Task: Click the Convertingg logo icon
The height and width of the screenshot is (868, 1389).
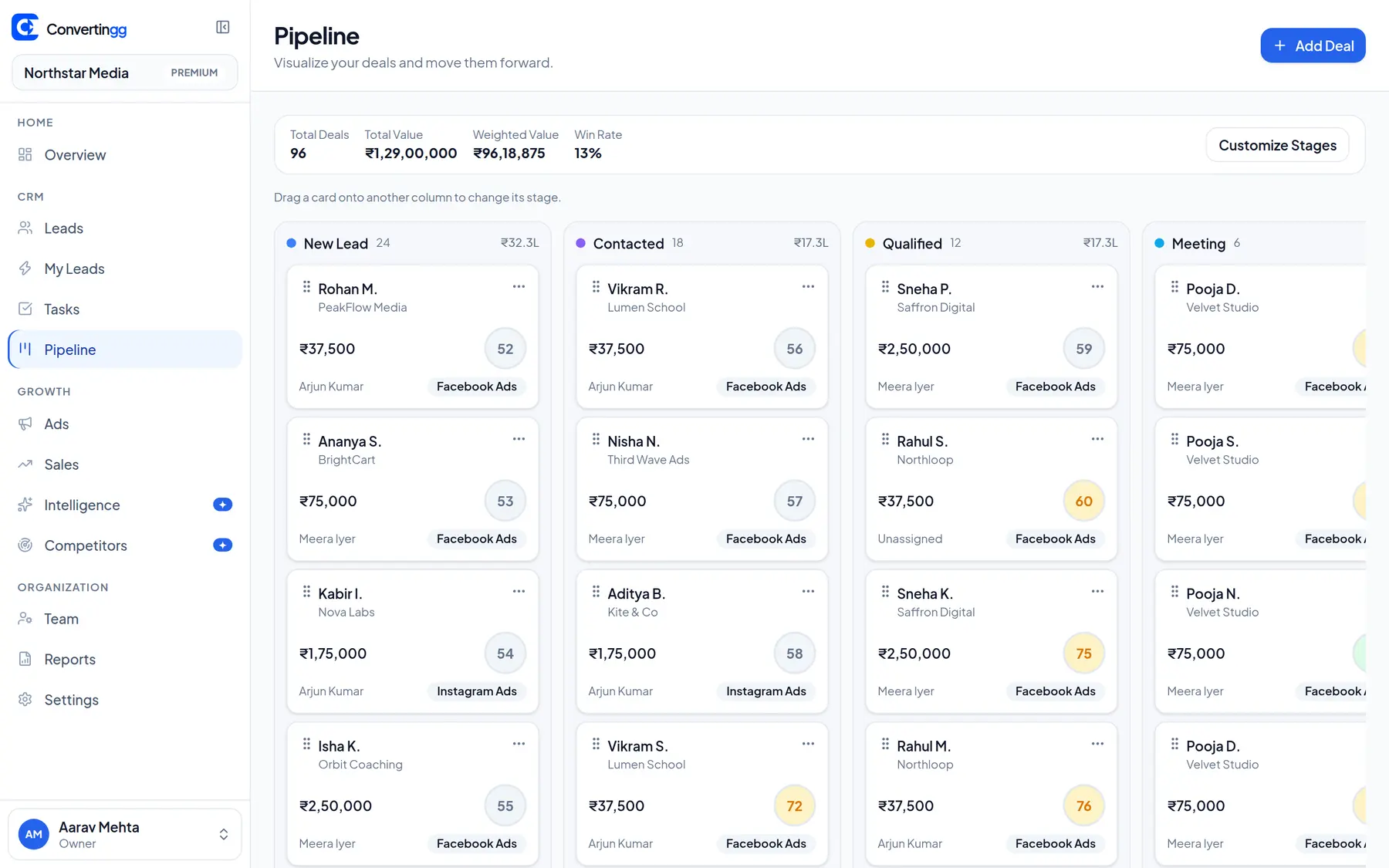Action: (x=25, y=28)
